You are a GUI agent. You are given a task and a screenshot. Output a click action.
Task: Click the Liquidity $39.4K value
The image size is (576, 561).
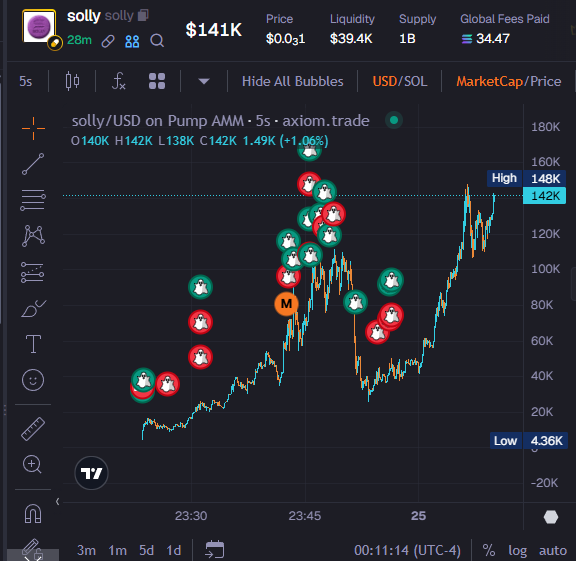coord(351,38)
